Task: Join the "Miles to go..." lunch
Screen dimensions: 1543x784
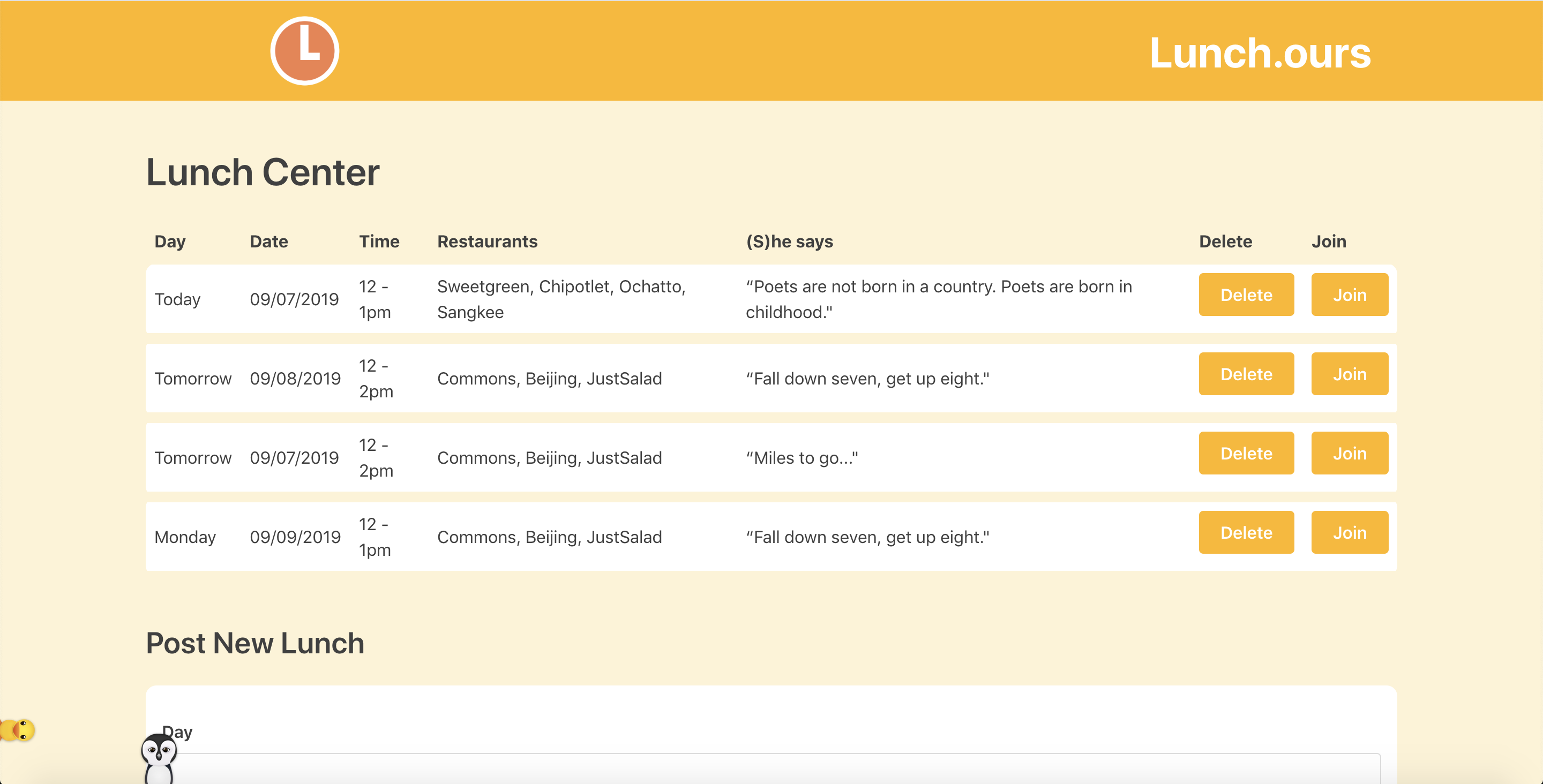Action: point(1349,454)
